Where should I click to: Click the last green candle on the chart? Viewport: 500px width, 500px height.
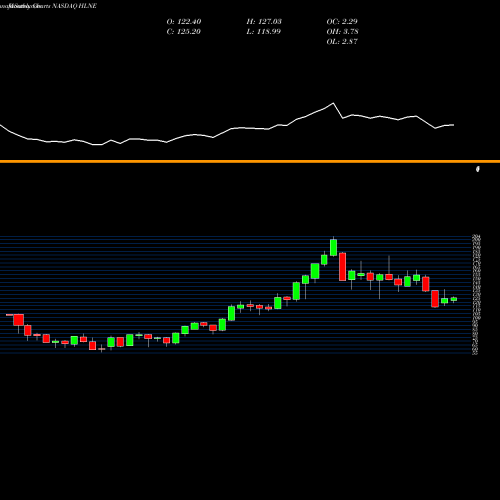[454, 299]
